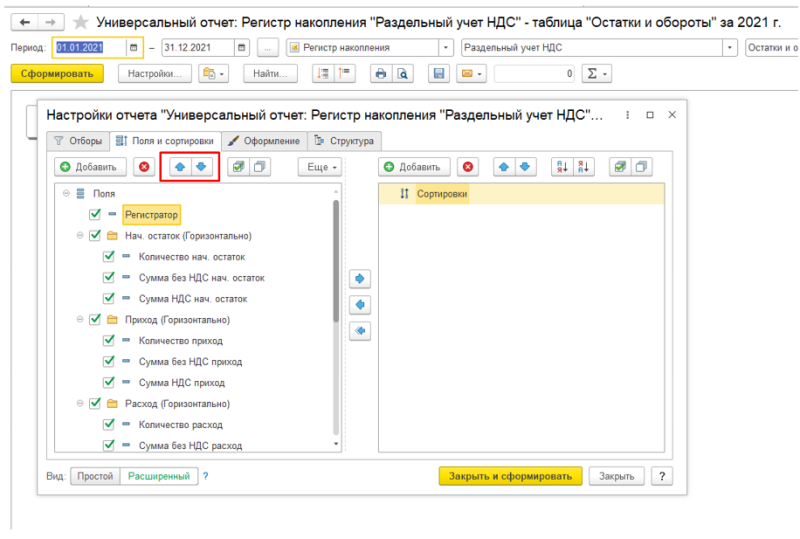Sort ascending icon in sorting panel

pos(562,167)
